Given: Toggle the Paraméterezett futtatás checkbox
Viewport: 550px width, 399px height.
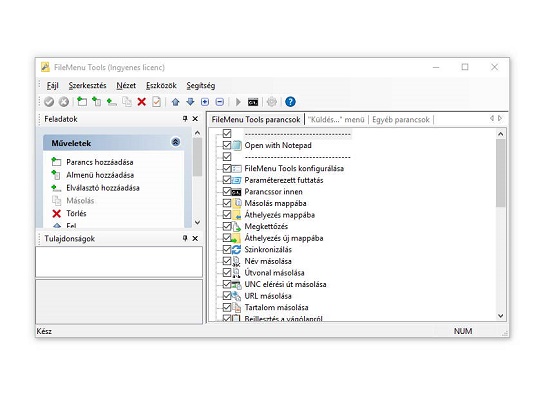Looking at the screenshot, I should 227,180.
